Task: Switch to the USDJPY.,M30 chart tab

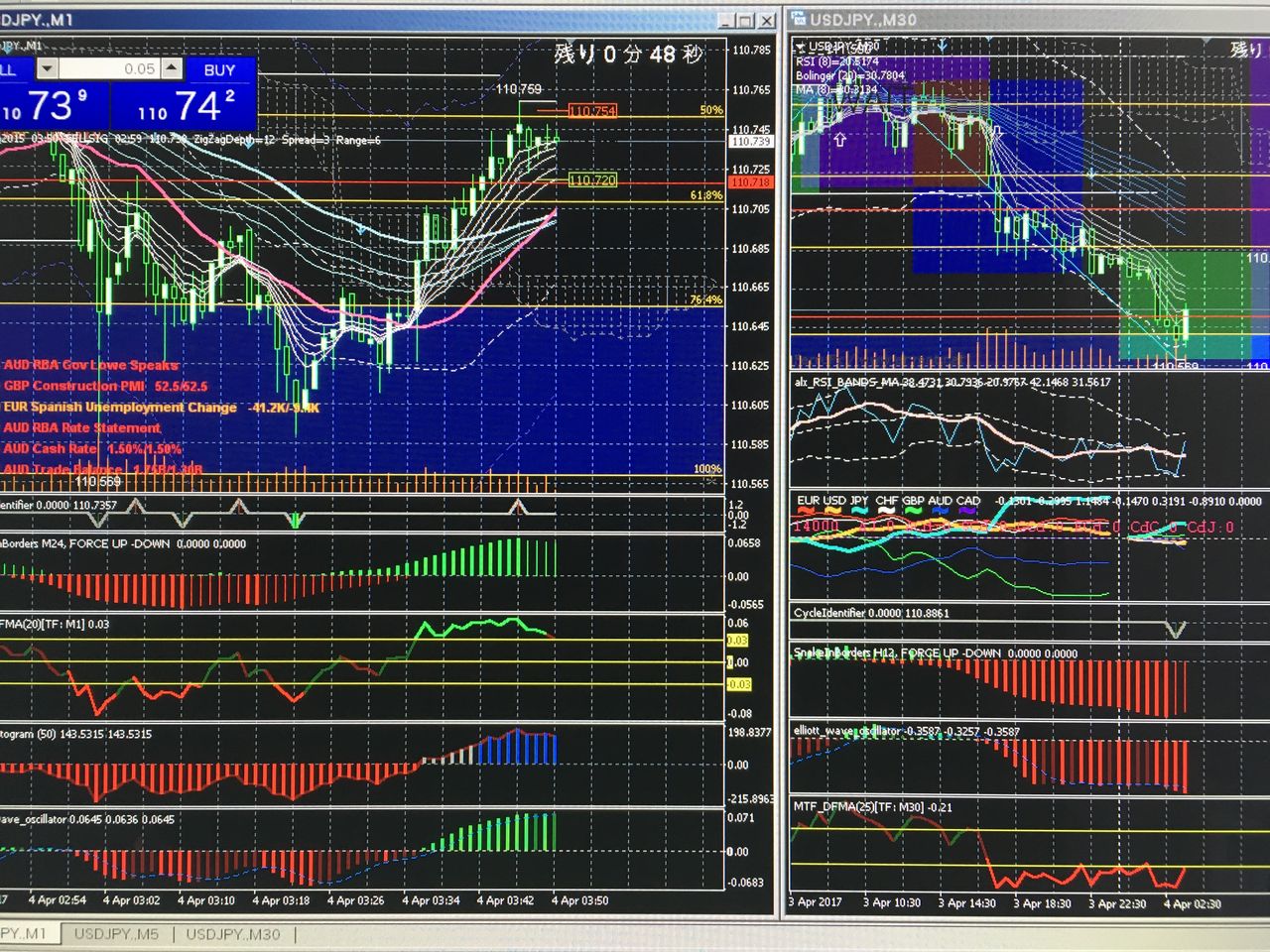Action: [x=233, y=934]
